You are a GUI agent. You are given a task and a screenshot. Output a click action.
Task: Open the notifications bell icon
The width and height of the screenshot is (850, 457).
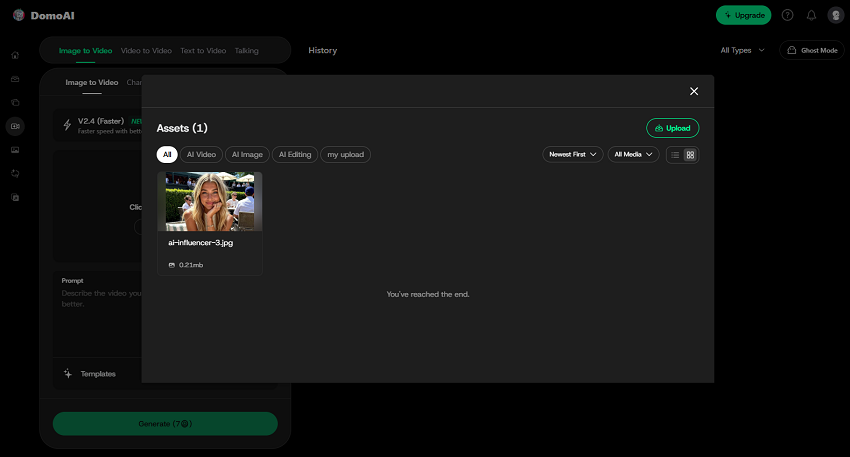(x=811, y=15)
